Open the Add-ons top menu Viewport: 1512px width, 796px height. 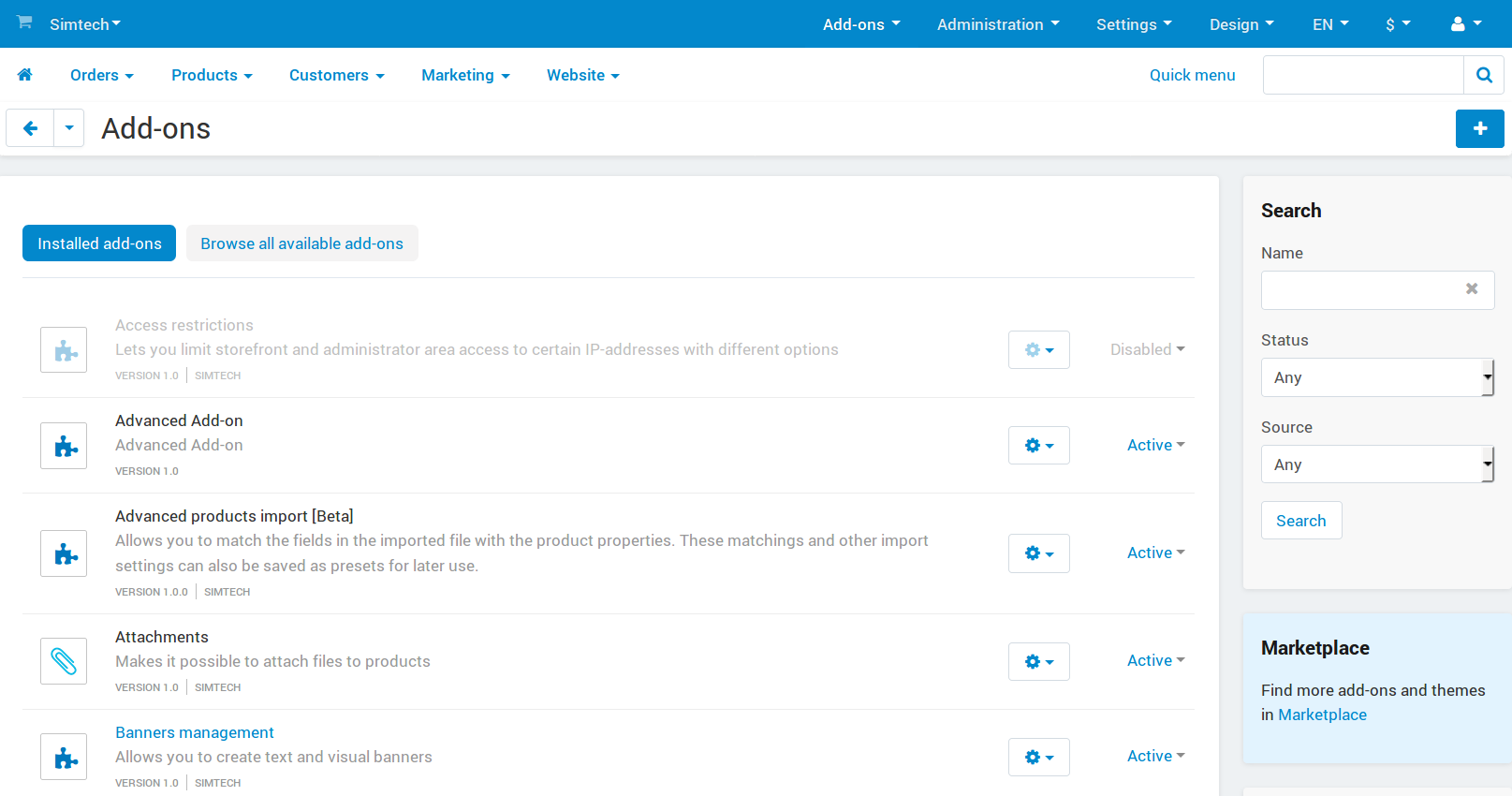tap(861, 24)
